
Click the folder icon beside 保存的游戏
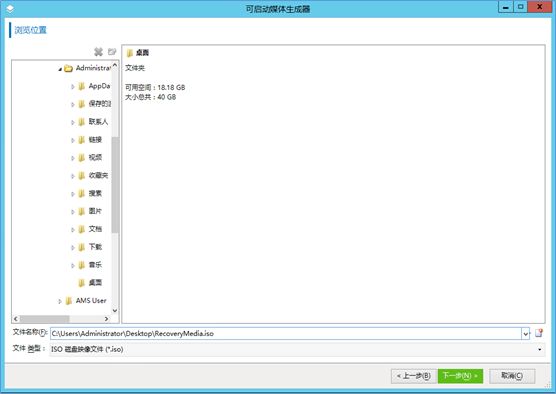[82, 104]
